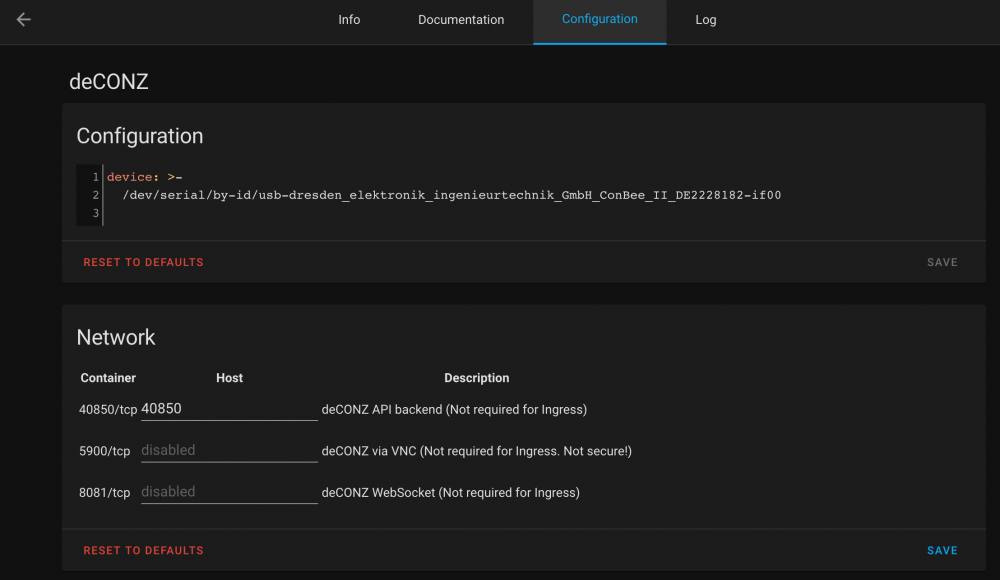Open the Log tab

[706, 20]
